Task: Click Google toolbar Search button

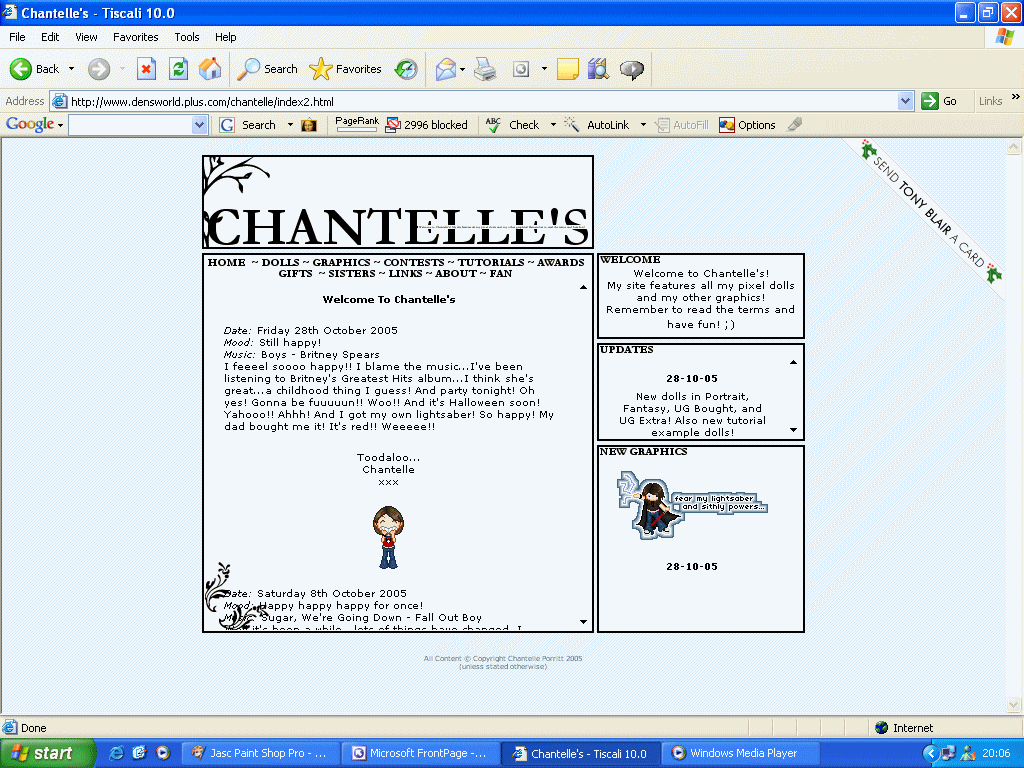Action: 248,125
